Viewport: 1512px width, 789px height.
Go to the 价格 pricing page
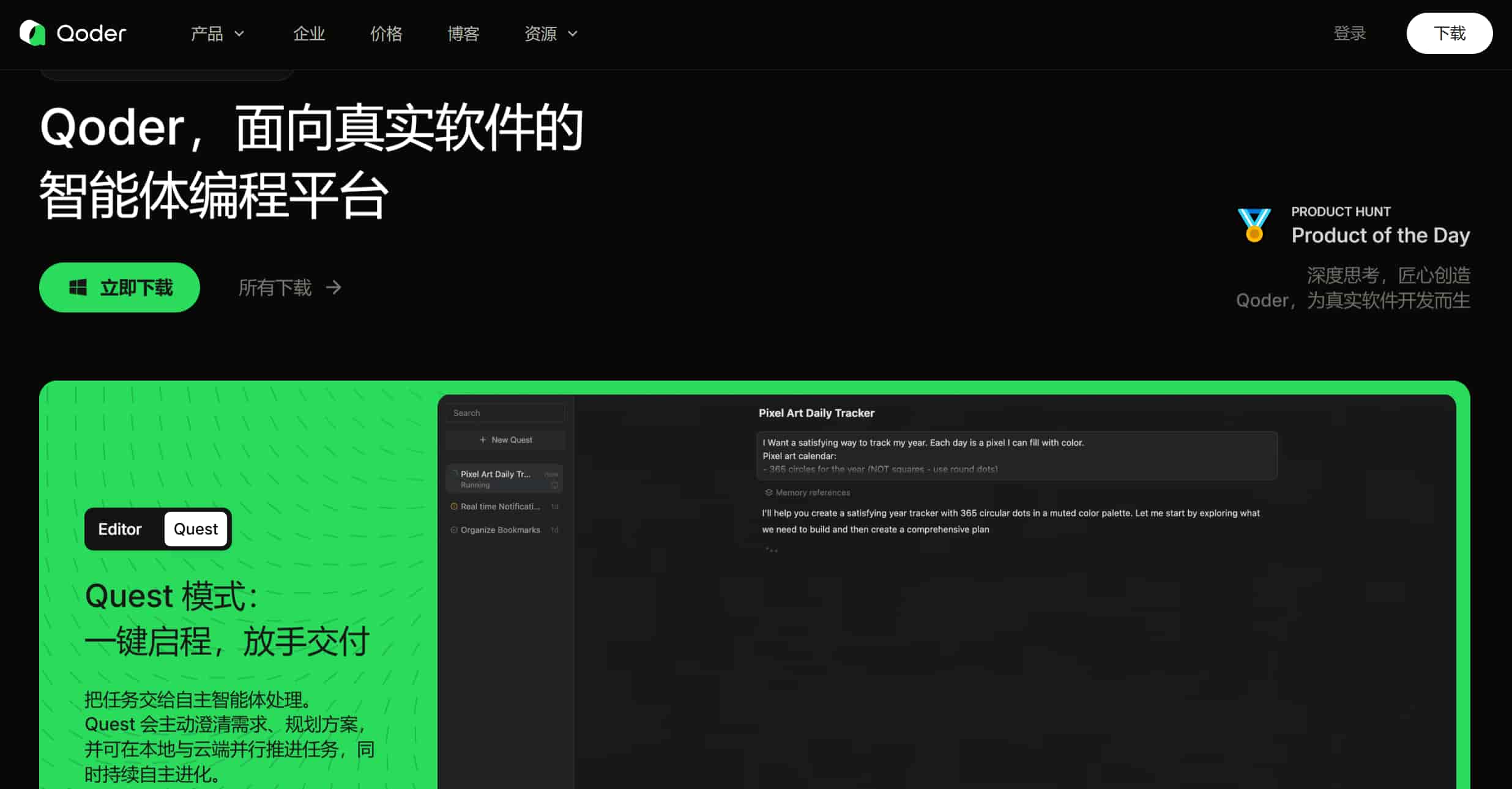pyautogui.click(x=386, y=34)
